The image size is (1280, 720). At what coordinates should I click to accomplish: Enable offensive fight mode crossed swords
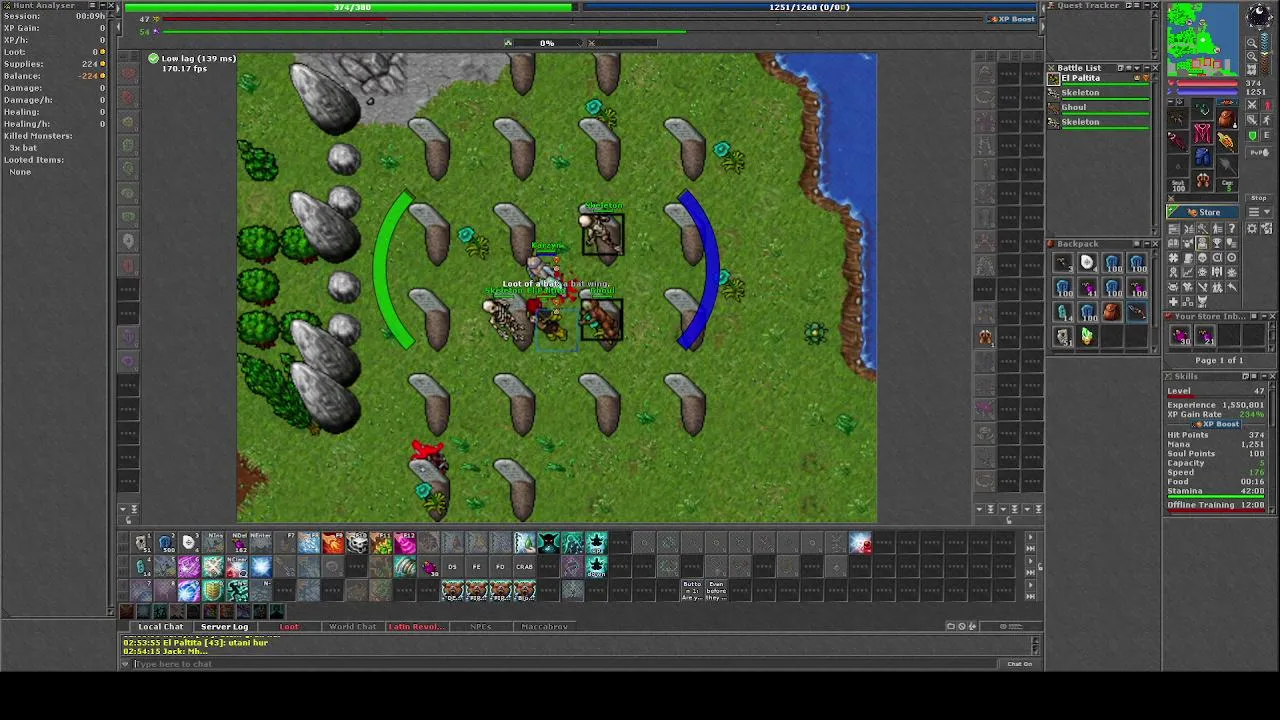point(1252,105)
